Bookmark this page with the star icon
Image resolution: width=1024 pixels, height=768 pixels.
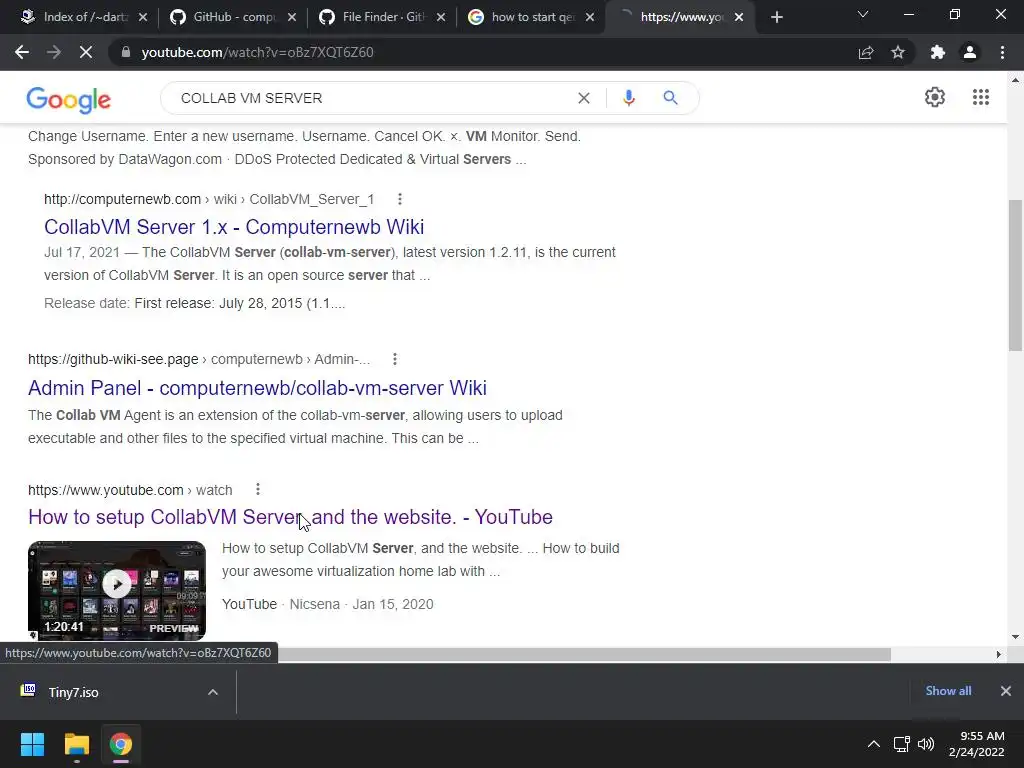pyautogui.click(x=898, y=52)
